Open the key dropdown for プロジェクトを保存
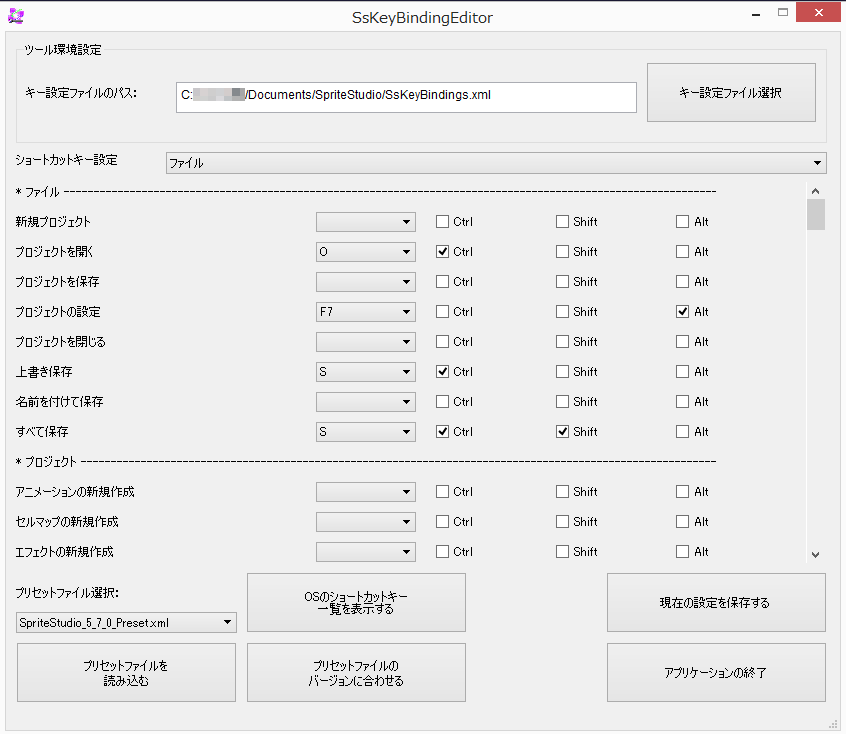 [x=366, y=282]
